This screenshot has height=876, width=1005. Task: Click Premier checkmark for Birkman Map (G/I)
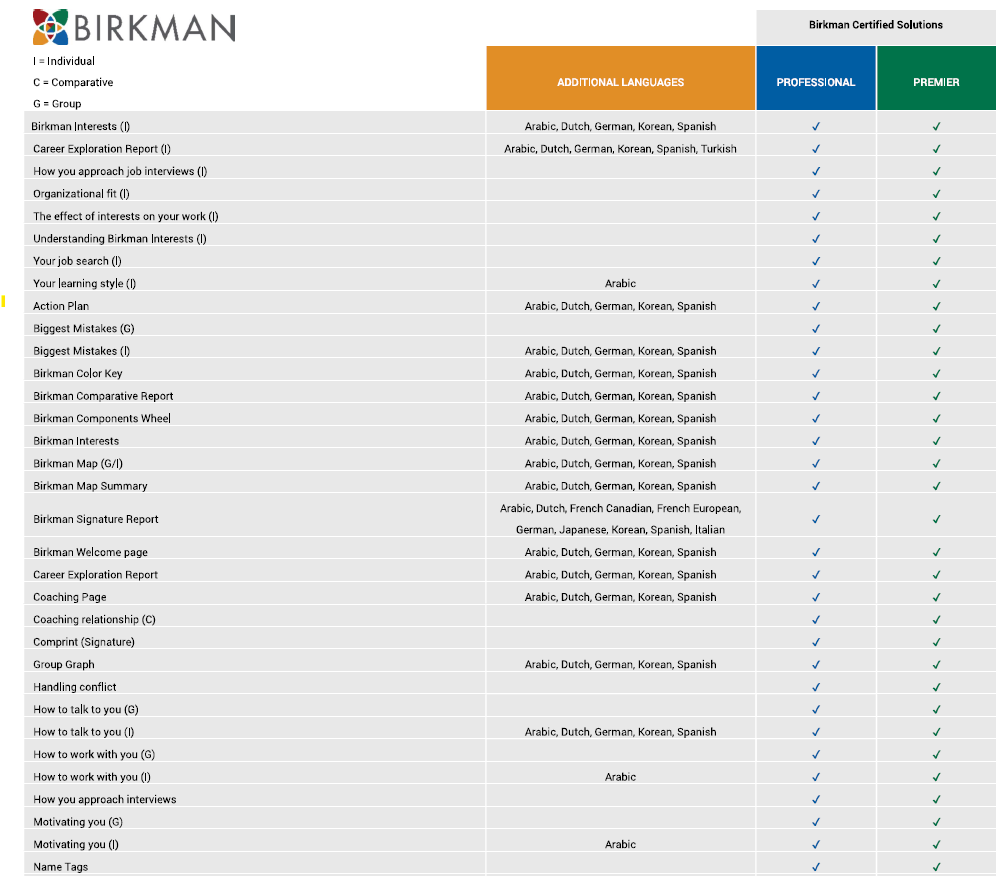point(936,463)
